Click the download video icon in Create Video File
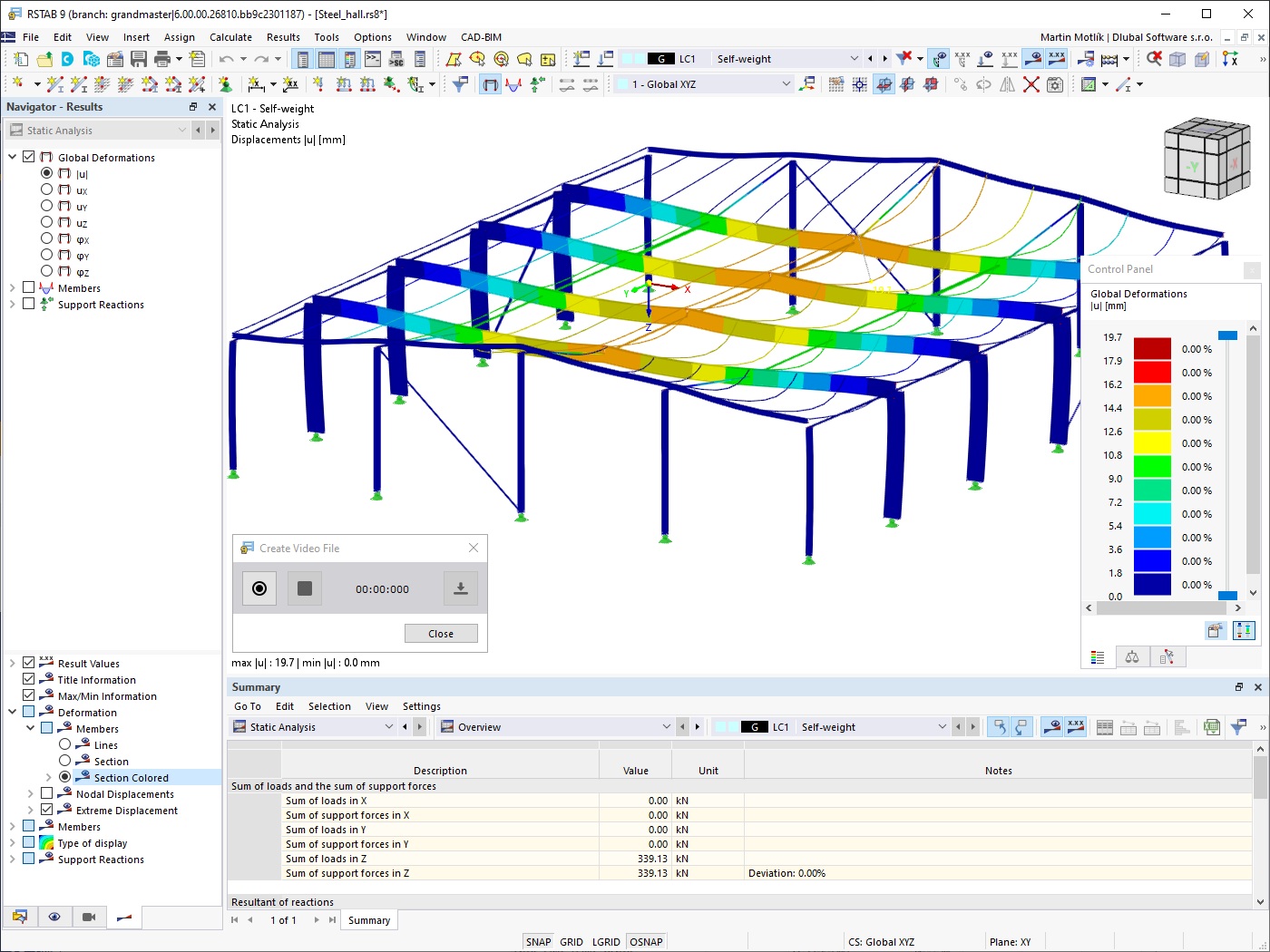This screenshot has width=1270, height=952. click(x=461, y=588)
